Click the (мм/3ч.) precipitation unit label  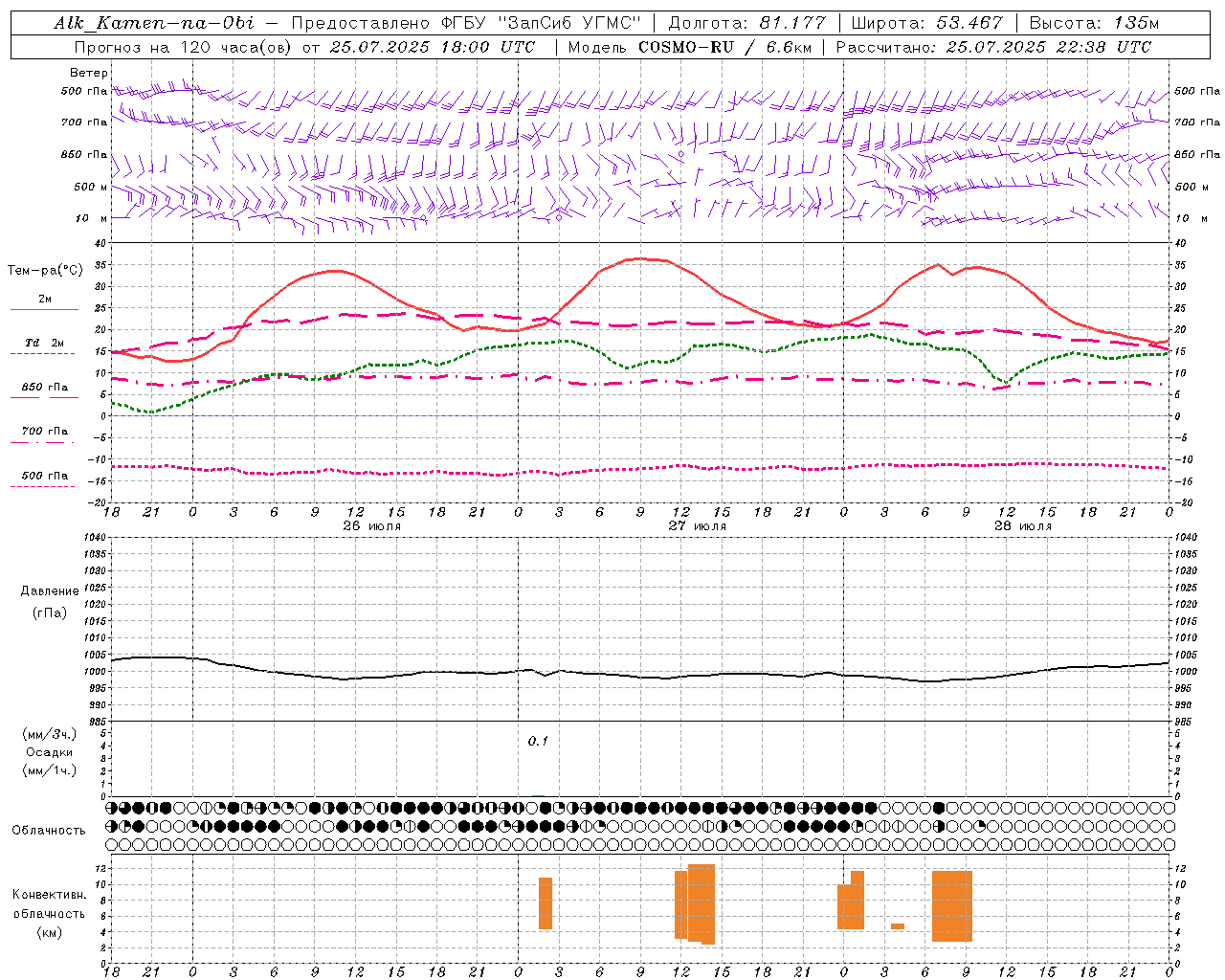(x=50, y=734)
